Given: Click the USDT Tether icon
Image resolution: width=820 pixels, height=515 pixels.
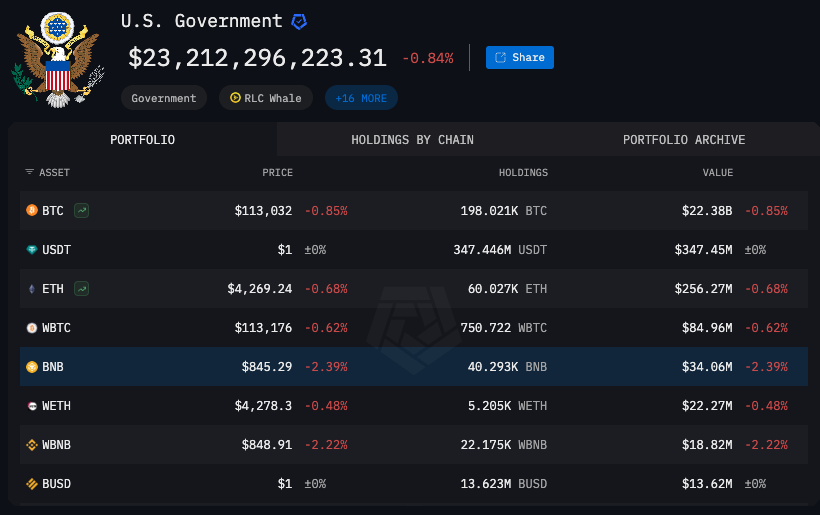Looking at the screenshot, I should [x=31, y=250].
